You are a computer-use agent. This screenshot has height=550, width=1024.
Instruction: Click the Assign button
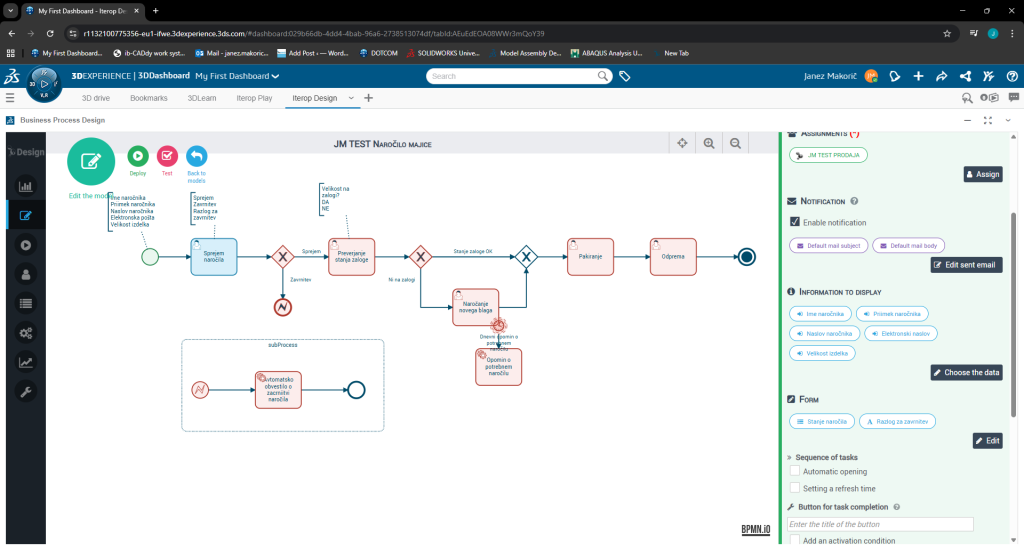pos(982,174)
